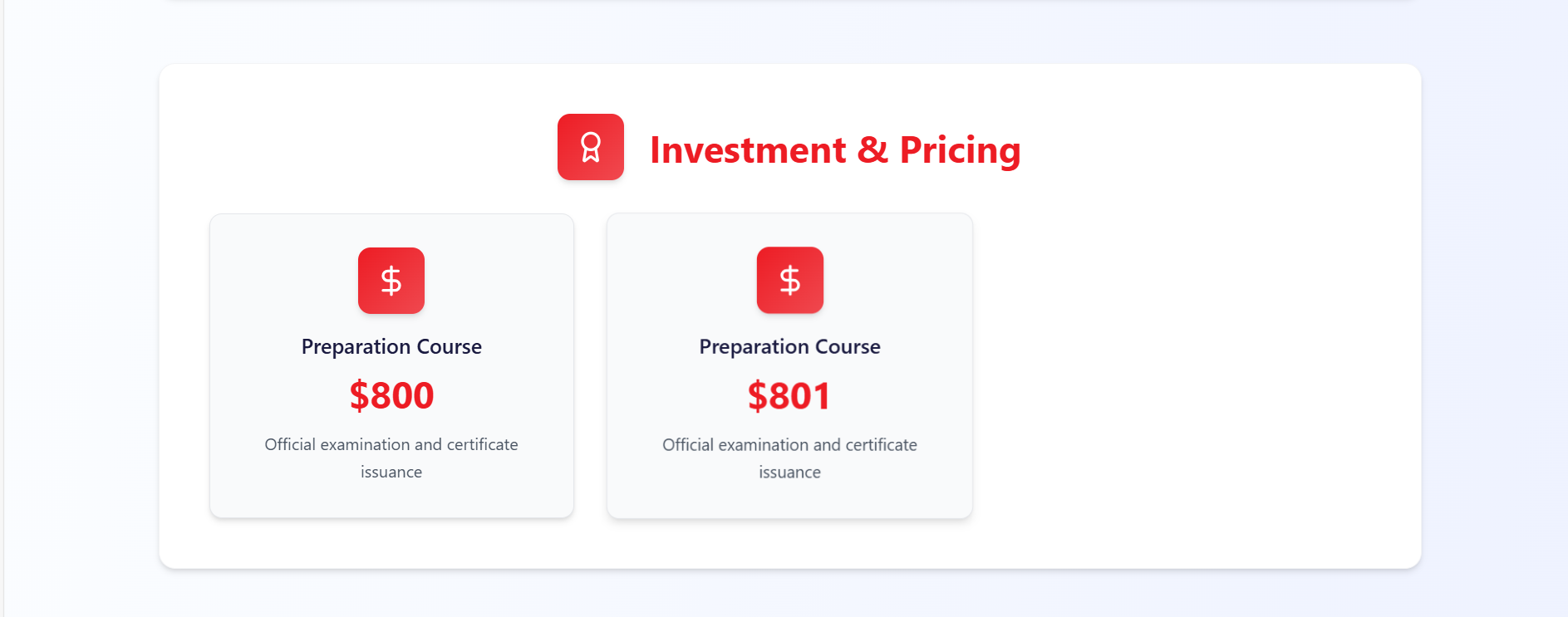
Task: Click the word Official in the $800 card
Action: [x=290, y=444]
